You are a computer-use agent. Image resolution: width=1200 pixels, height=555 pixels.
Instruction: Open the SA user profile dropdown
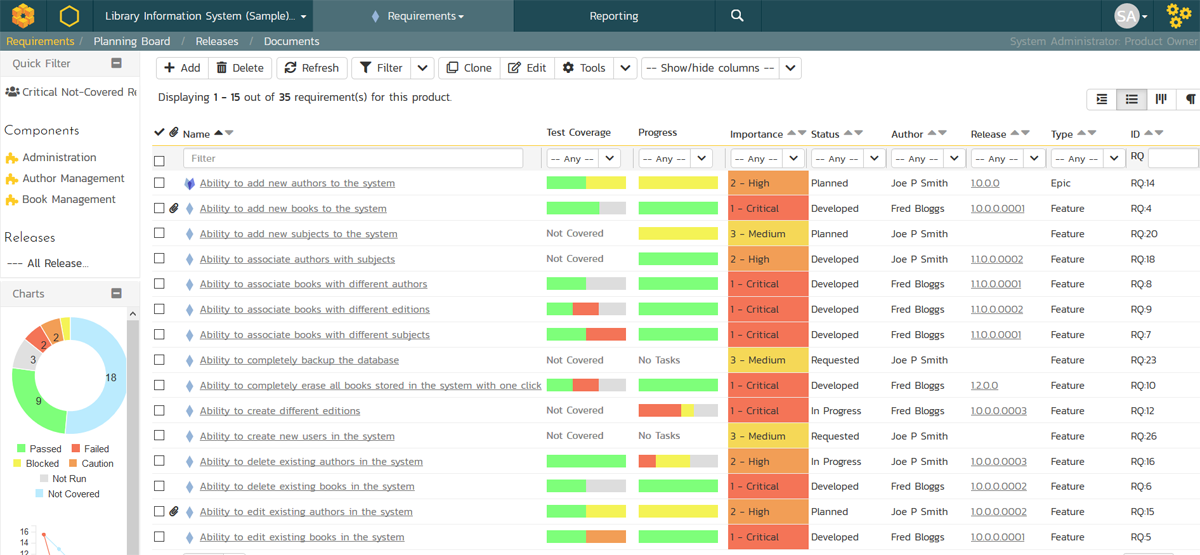tap(1131, 16)
